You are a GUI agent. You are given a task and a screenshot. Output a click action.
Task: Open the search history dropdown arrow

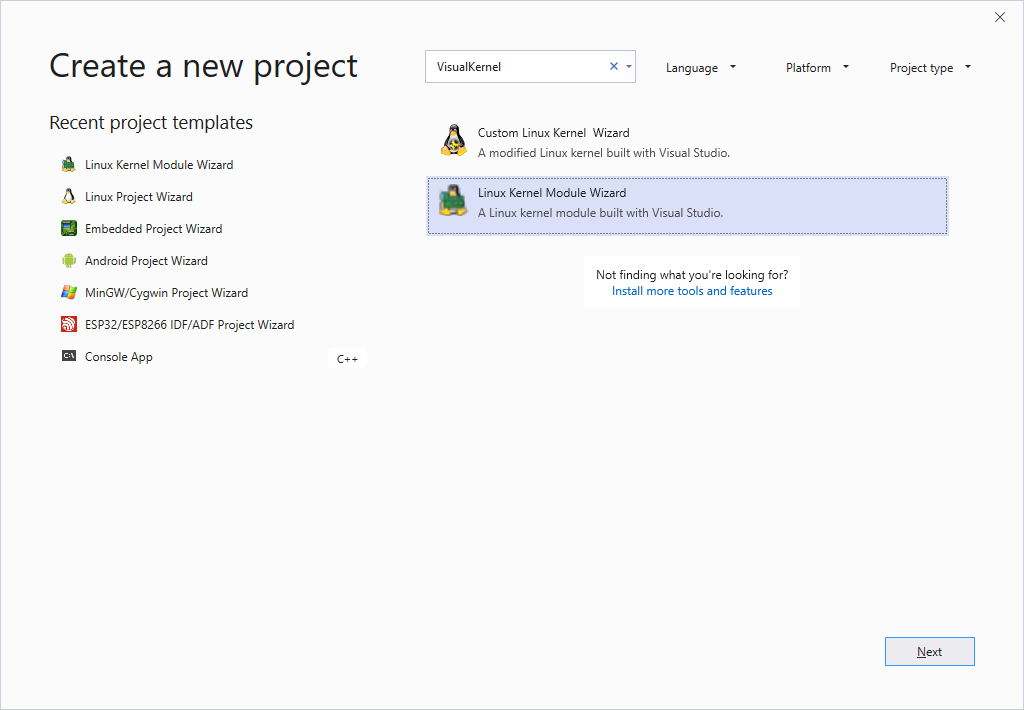pyautogui.click(x=629, y=67)
